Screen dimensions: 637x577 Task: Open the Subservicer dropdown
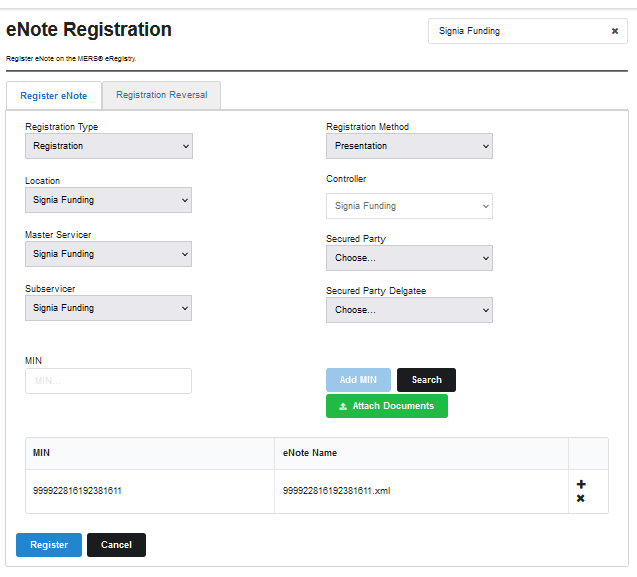tap(108, 308)
